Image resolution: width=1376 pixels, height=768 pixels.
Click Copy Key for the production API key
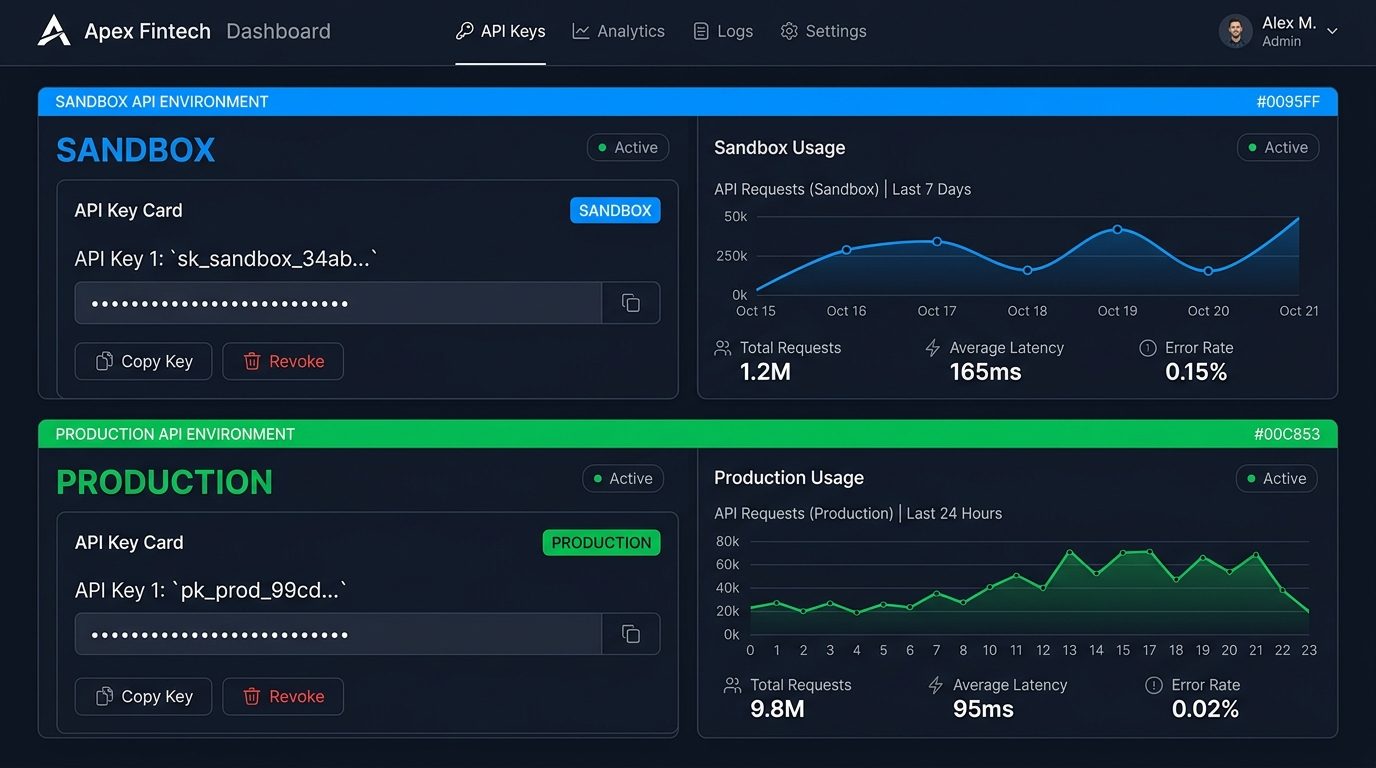(143, 697)
